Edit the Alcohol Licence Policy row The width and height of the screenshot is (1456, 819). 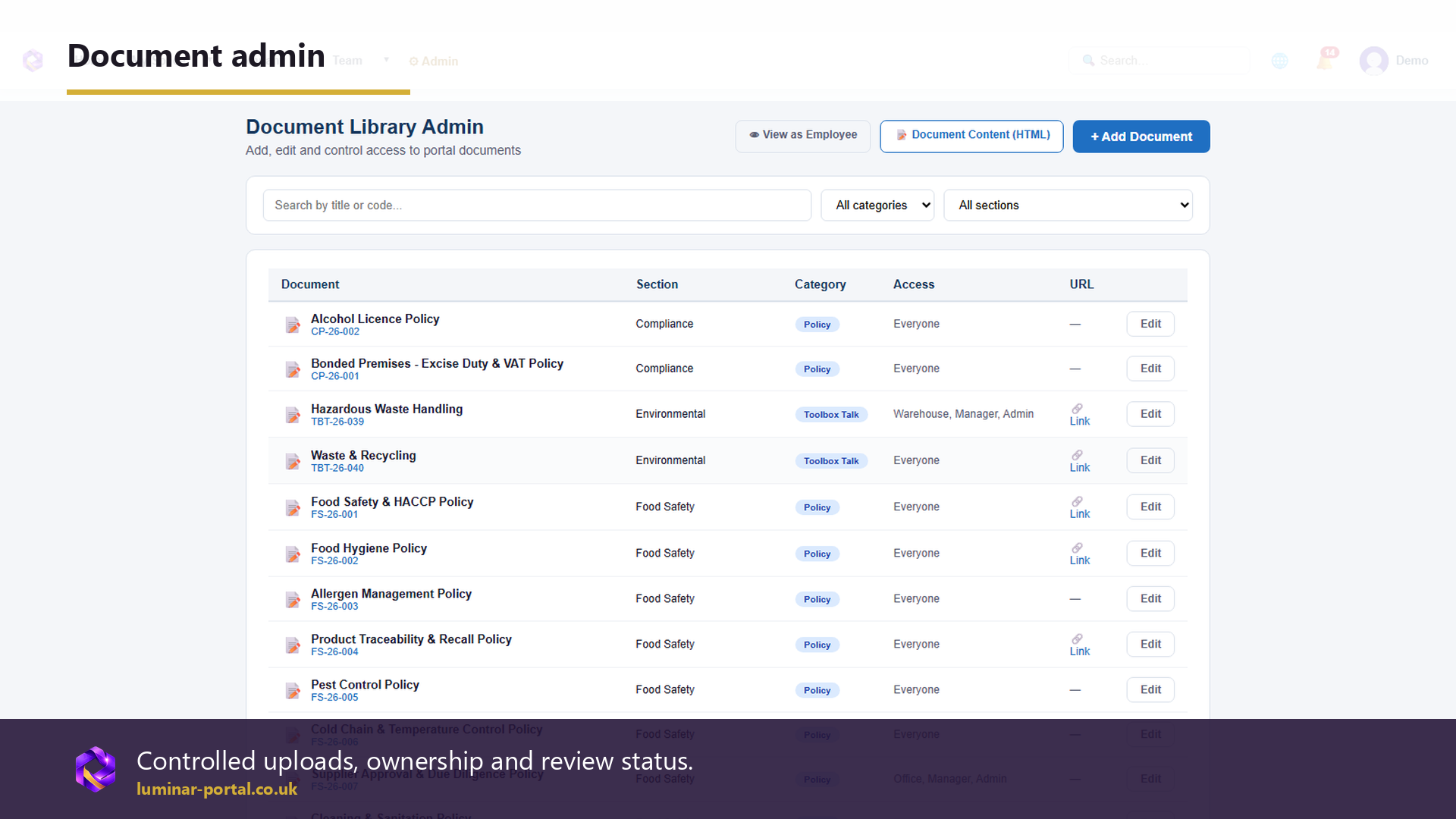tap(1150, 324)
